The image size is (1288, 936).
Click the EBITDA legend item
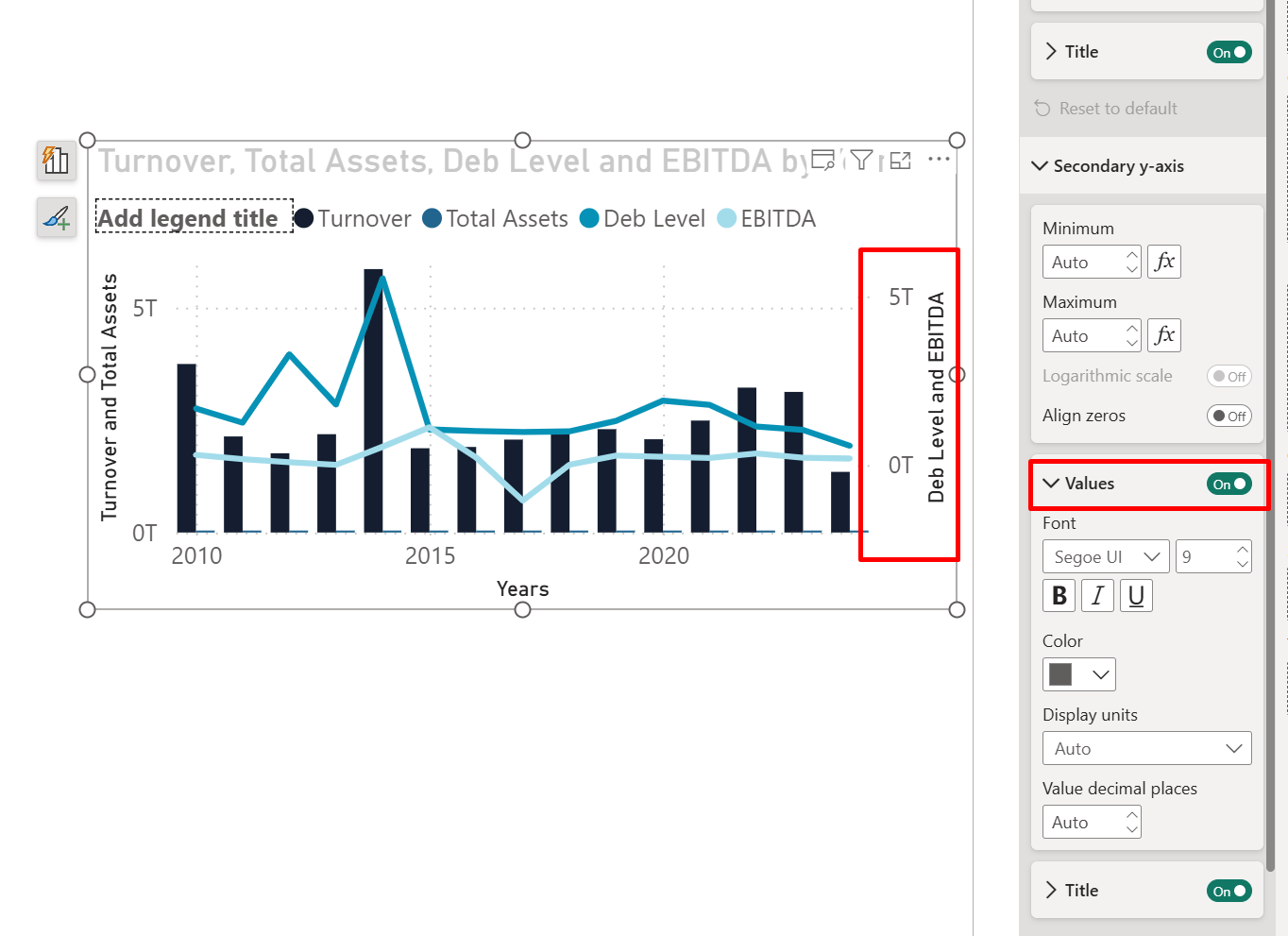[767, 218]
